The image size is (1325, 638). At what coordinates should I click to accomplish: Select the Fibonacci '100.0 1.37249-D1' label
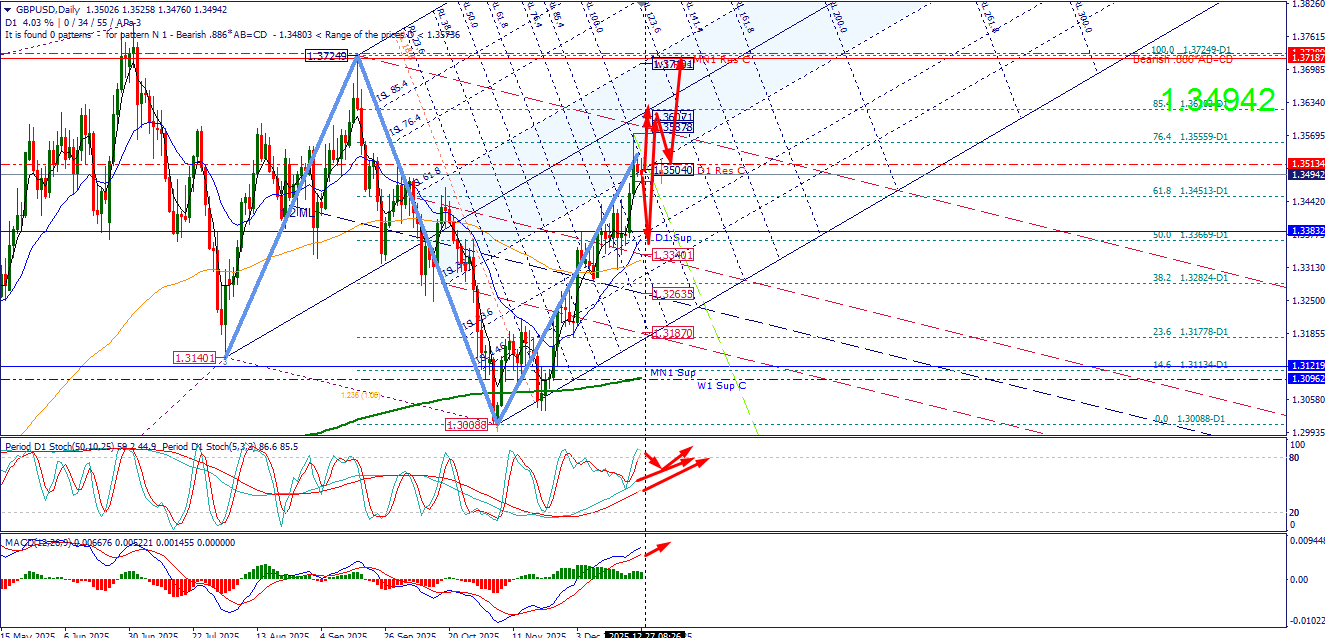(x=1189, y=49)
